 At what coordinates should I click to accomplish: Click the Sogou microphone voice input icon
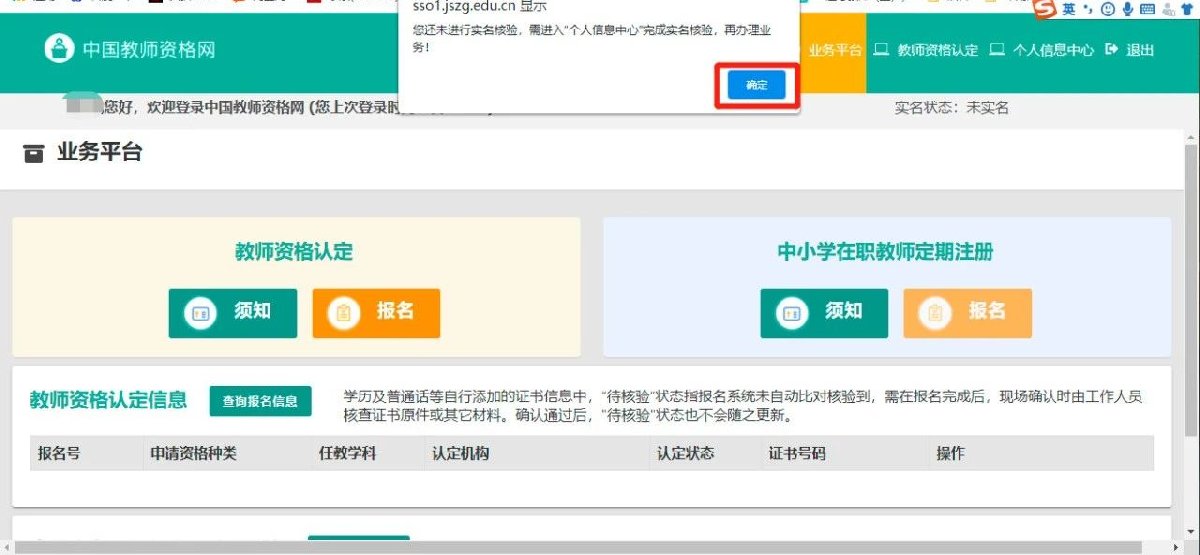pyautogui.click(x=1127, y=9)
